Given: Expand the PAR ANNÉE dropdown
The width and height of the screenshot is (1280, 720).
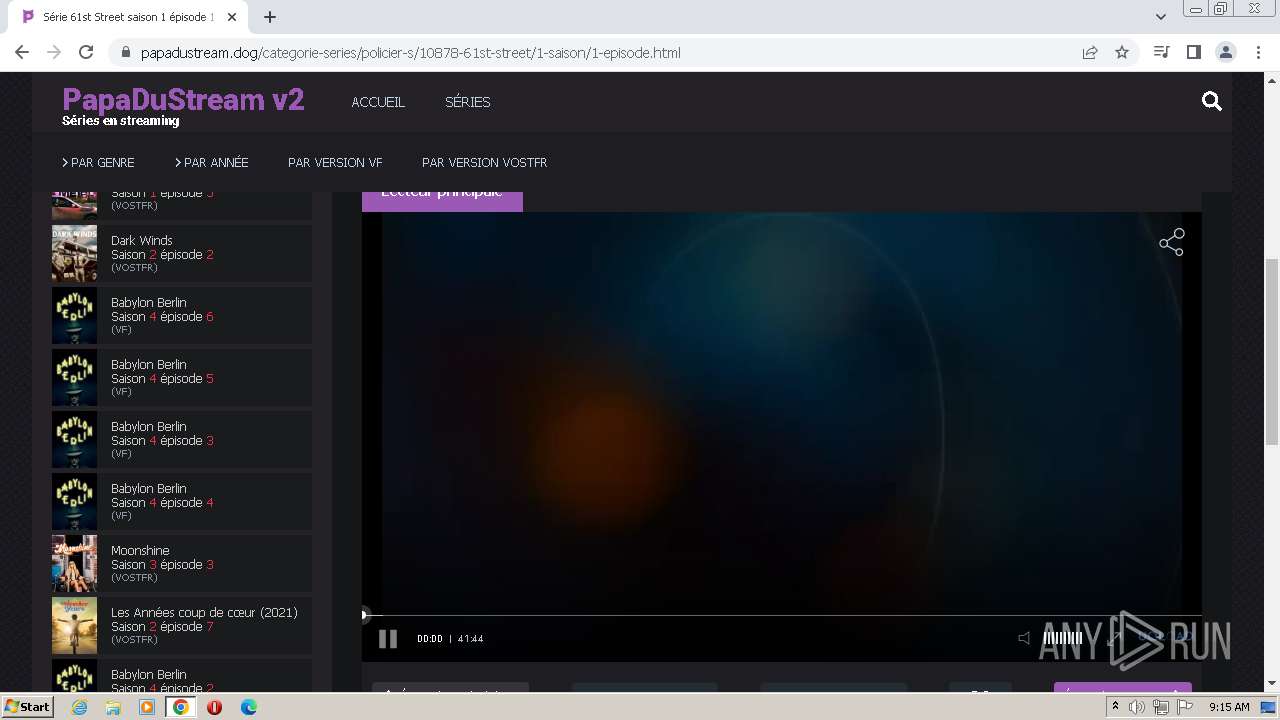Looking at the screenshot, I should [212, 162].
